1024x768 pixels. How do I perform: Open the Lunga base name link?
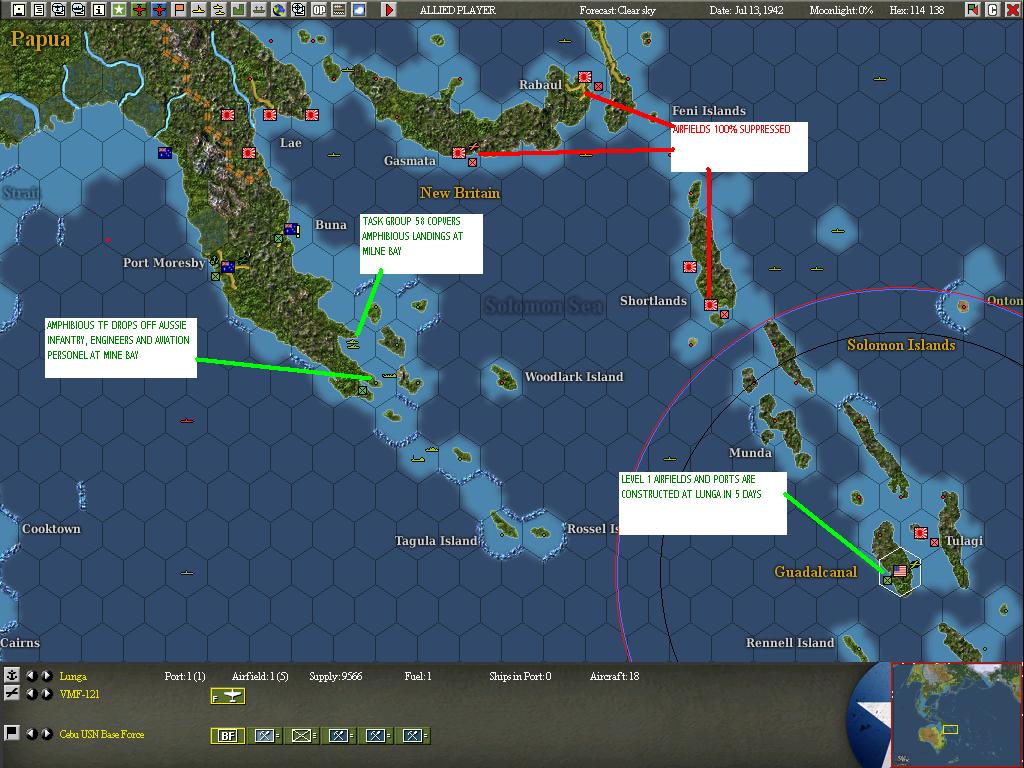pyautogui.click(x=73, y=676)
